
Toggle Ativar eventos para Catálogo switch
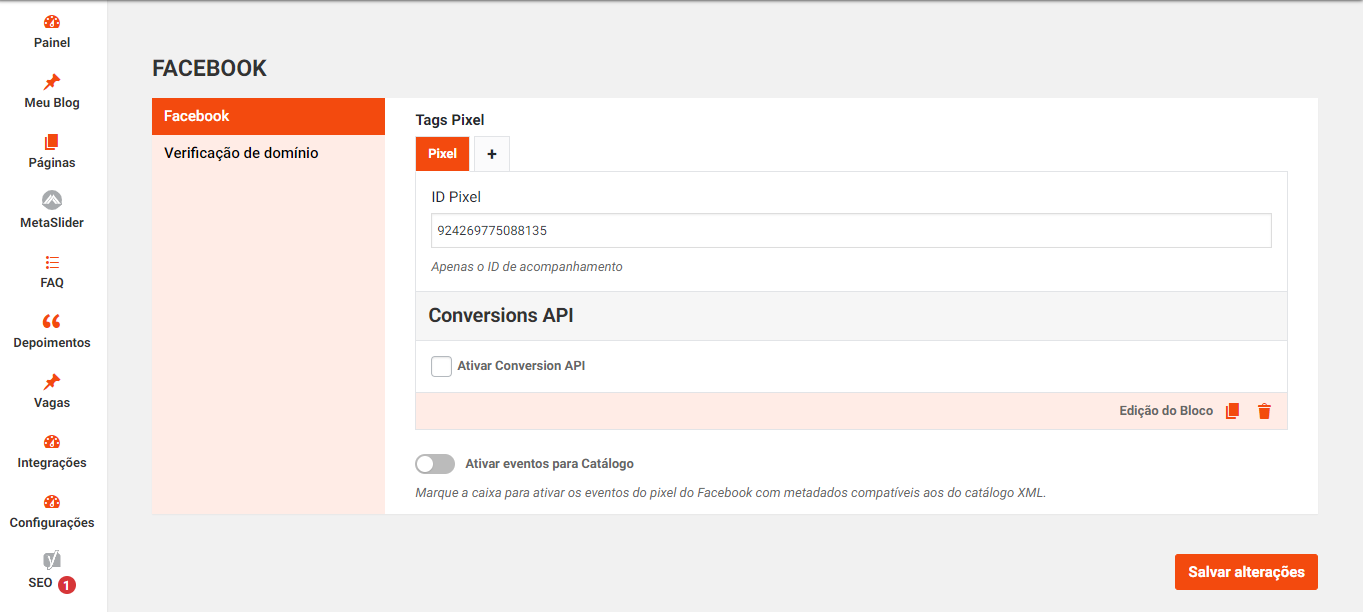click(435, 464)
